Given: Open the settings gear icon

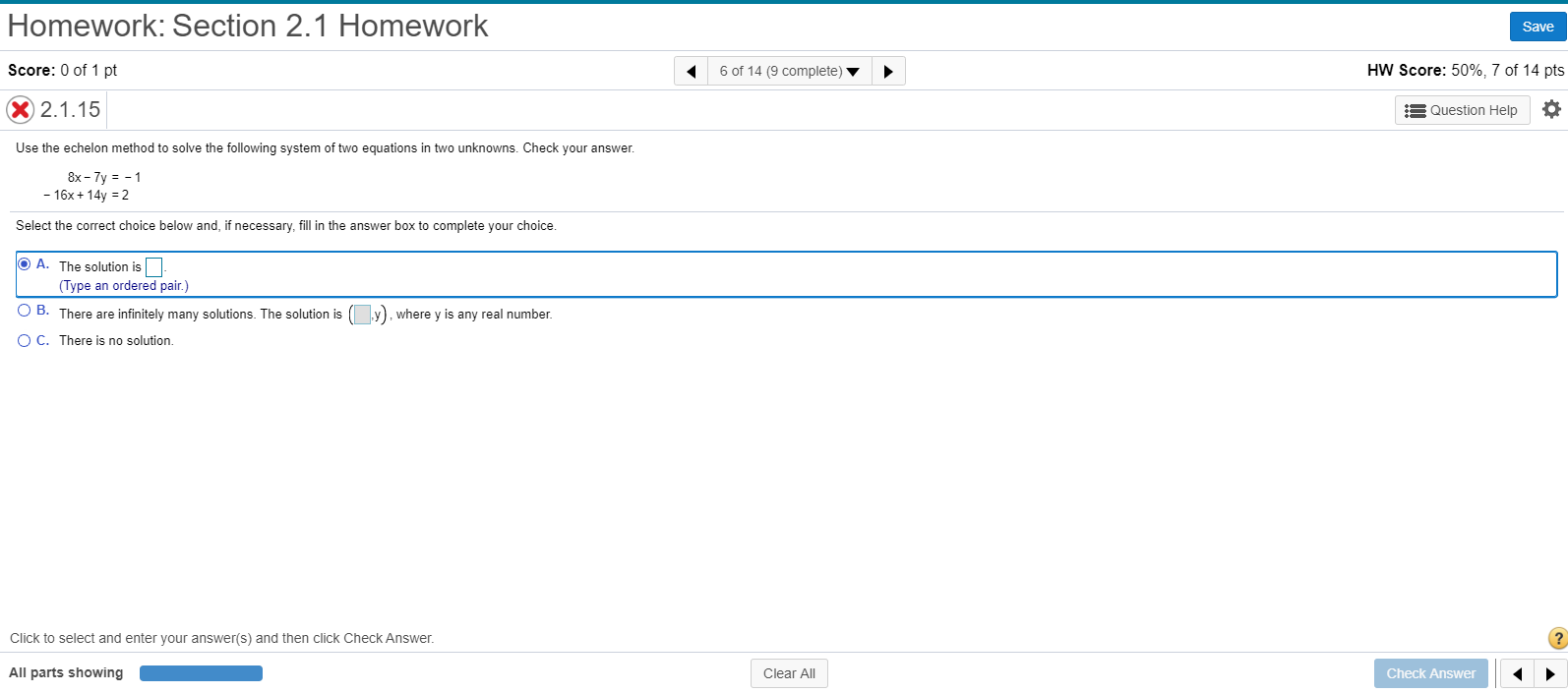Looking at the screenshot, I should 1551,109.
